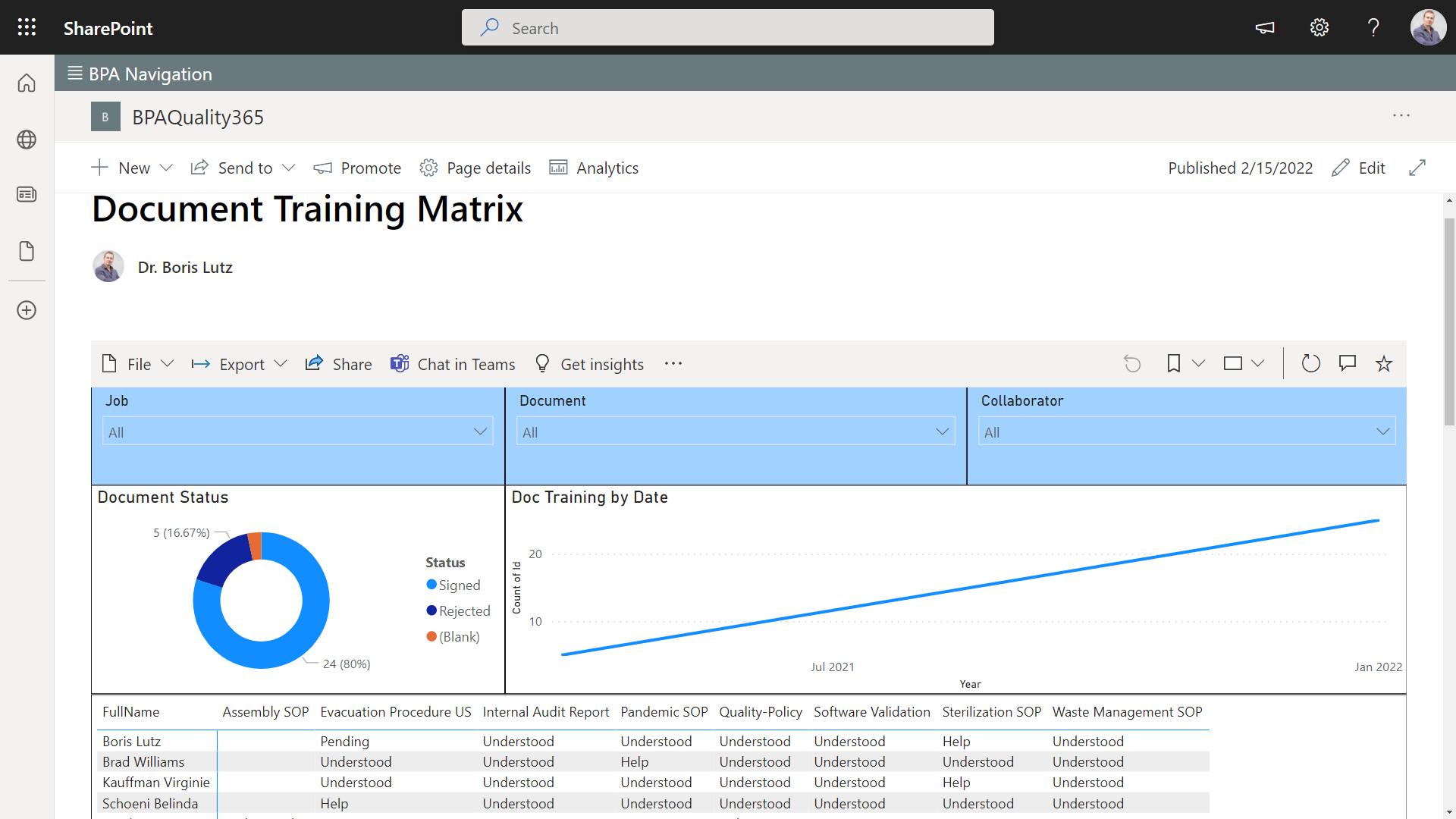
Task: Click Pending cell in Boris Lutz row
Action: pyautogui.click(x=345, y=742)
